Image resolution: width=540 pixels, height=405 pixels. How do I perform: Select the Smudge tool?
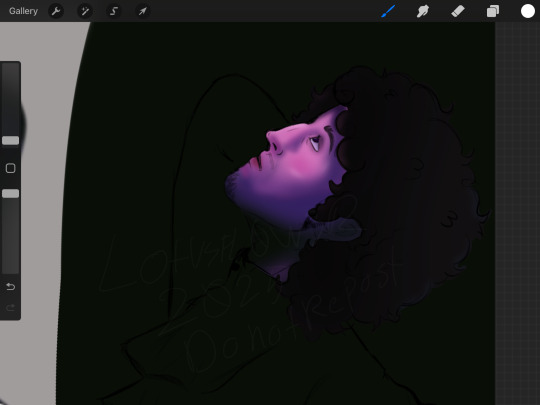(423, 11)
